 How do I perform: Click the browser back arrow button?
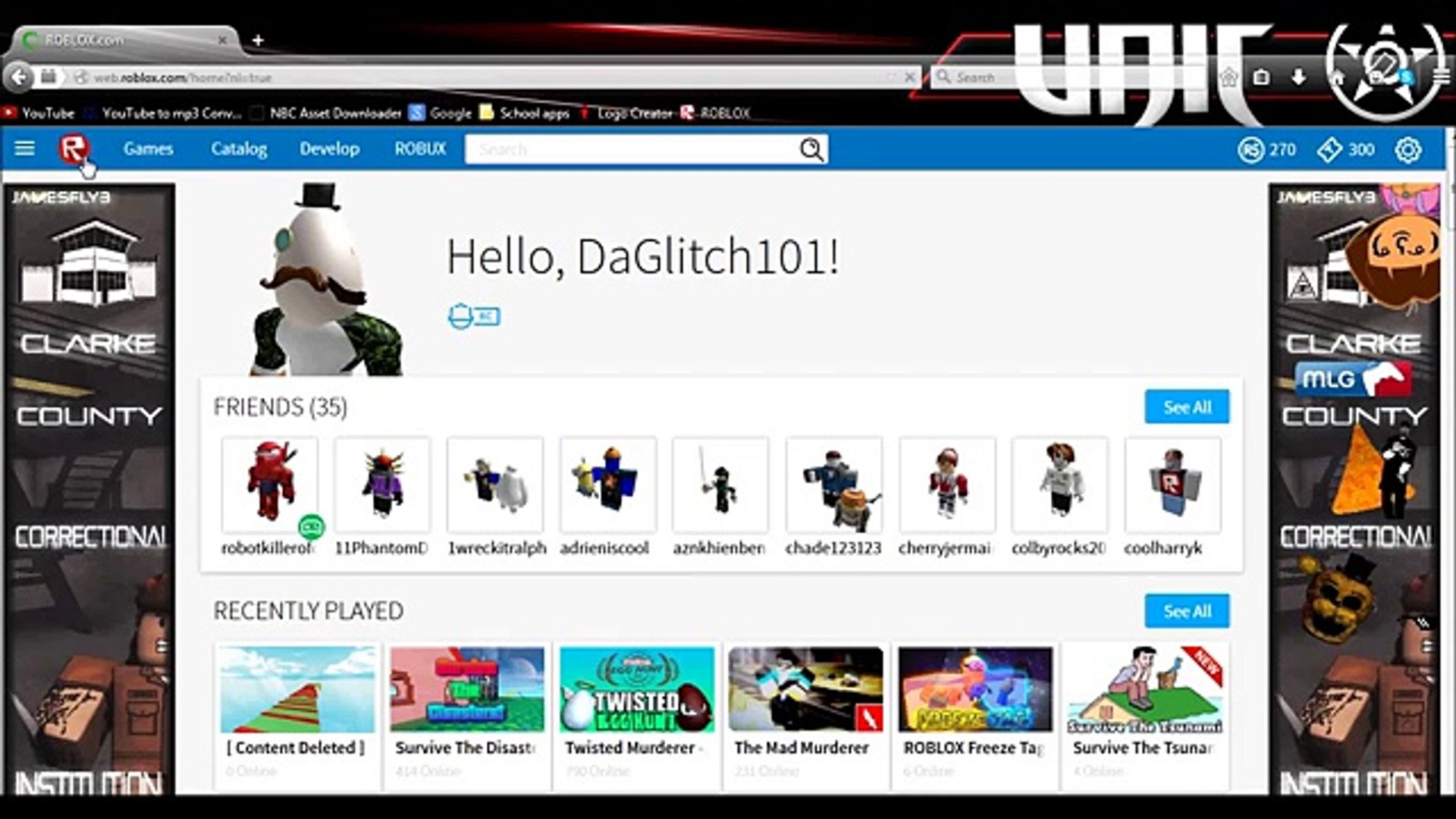click(x=19, y=77)
